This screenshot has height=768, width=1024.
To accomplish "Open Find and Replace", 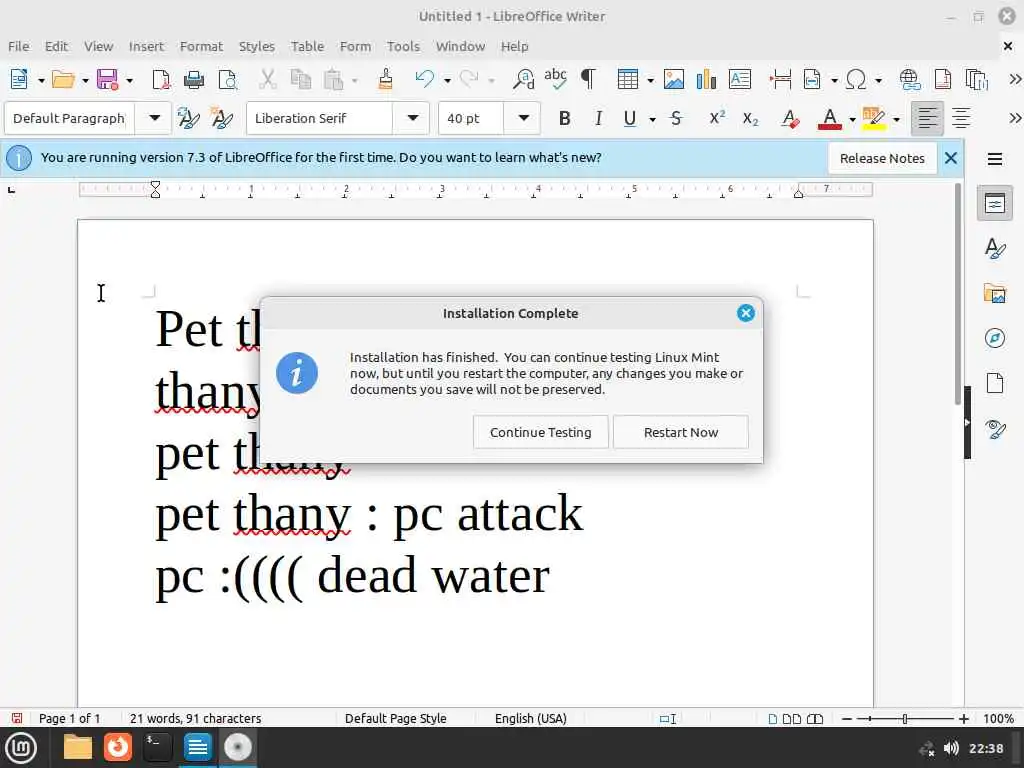I will click(523, 80).
